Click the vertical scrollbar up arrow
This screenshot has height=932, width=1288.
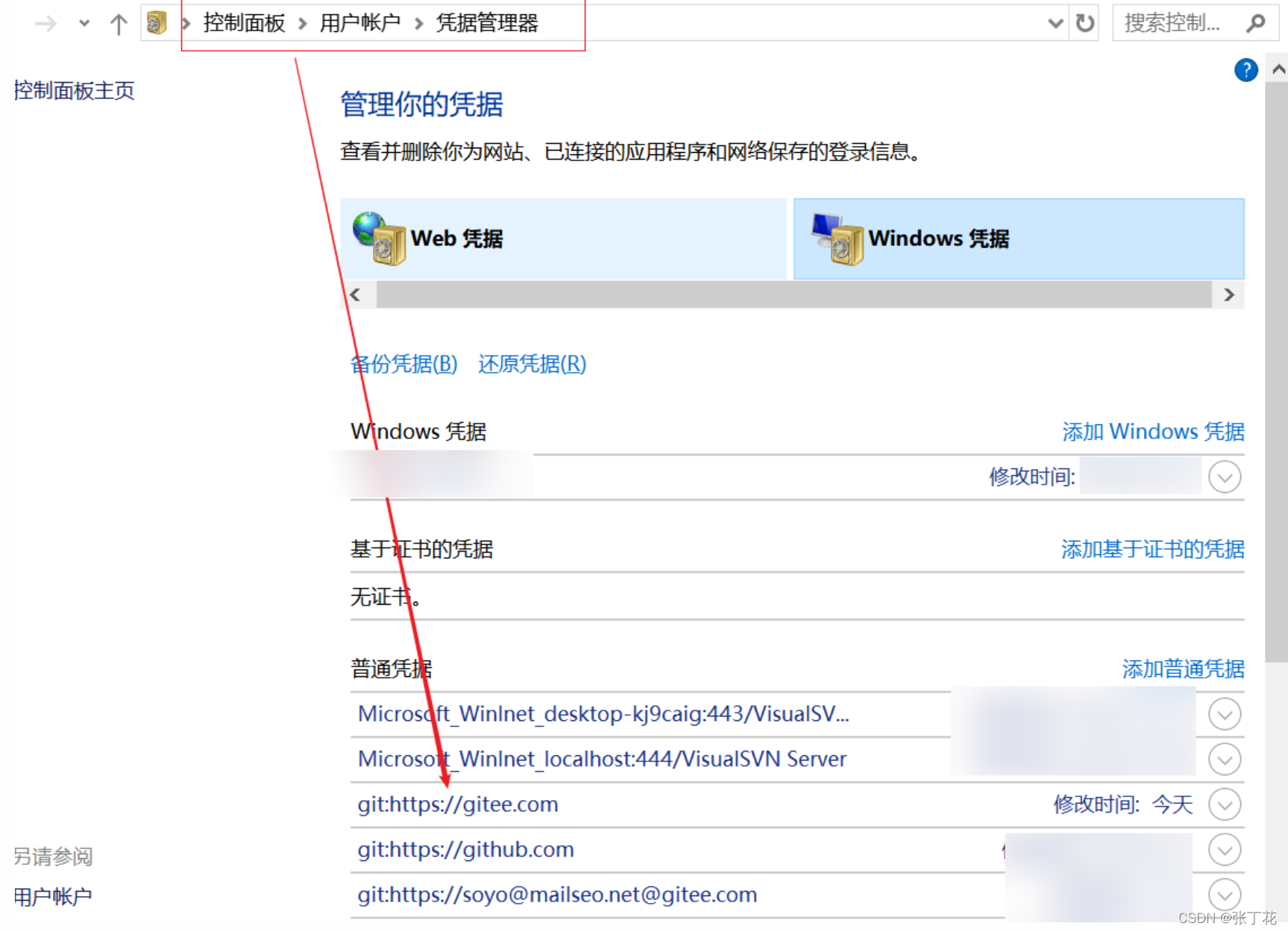coord(1278,69)
